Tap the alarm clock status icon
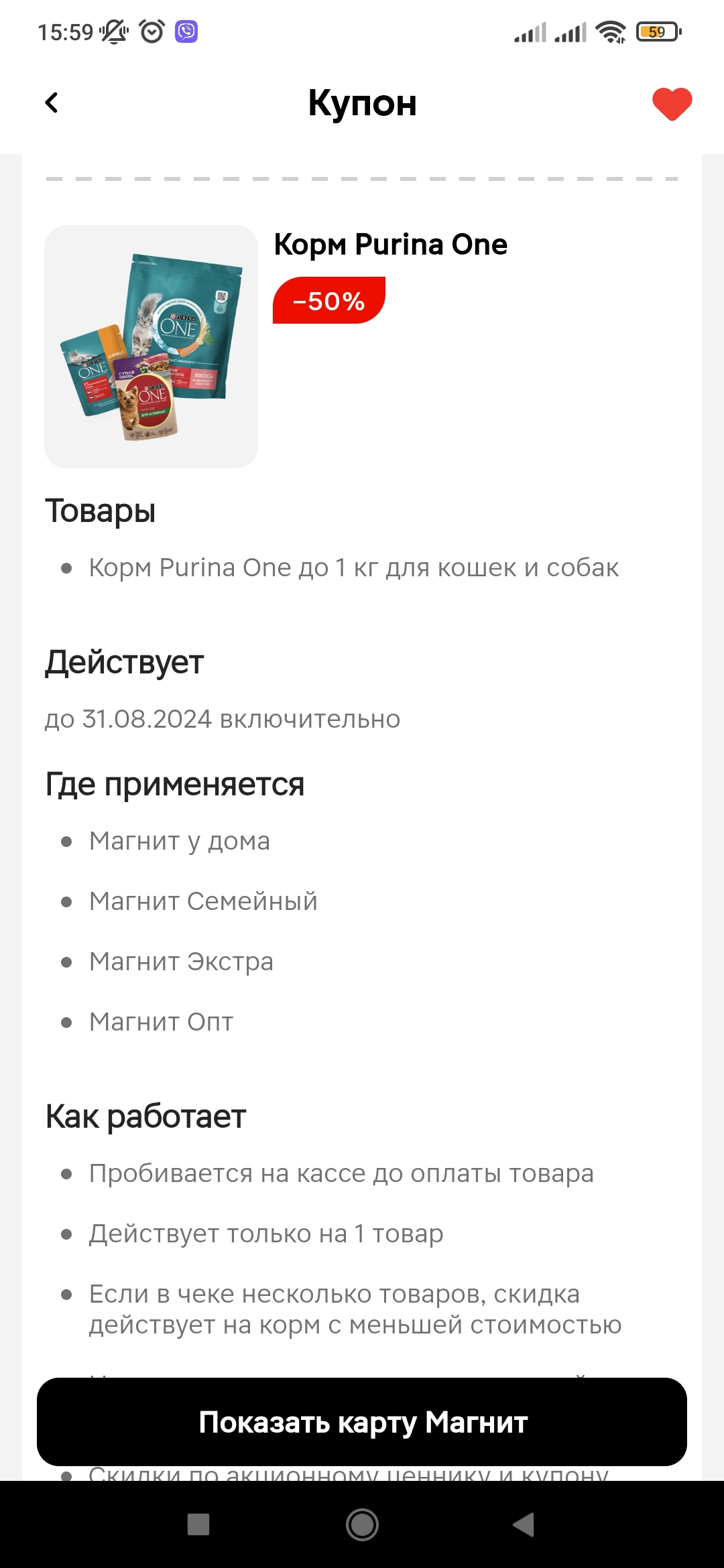 point(152,31)
